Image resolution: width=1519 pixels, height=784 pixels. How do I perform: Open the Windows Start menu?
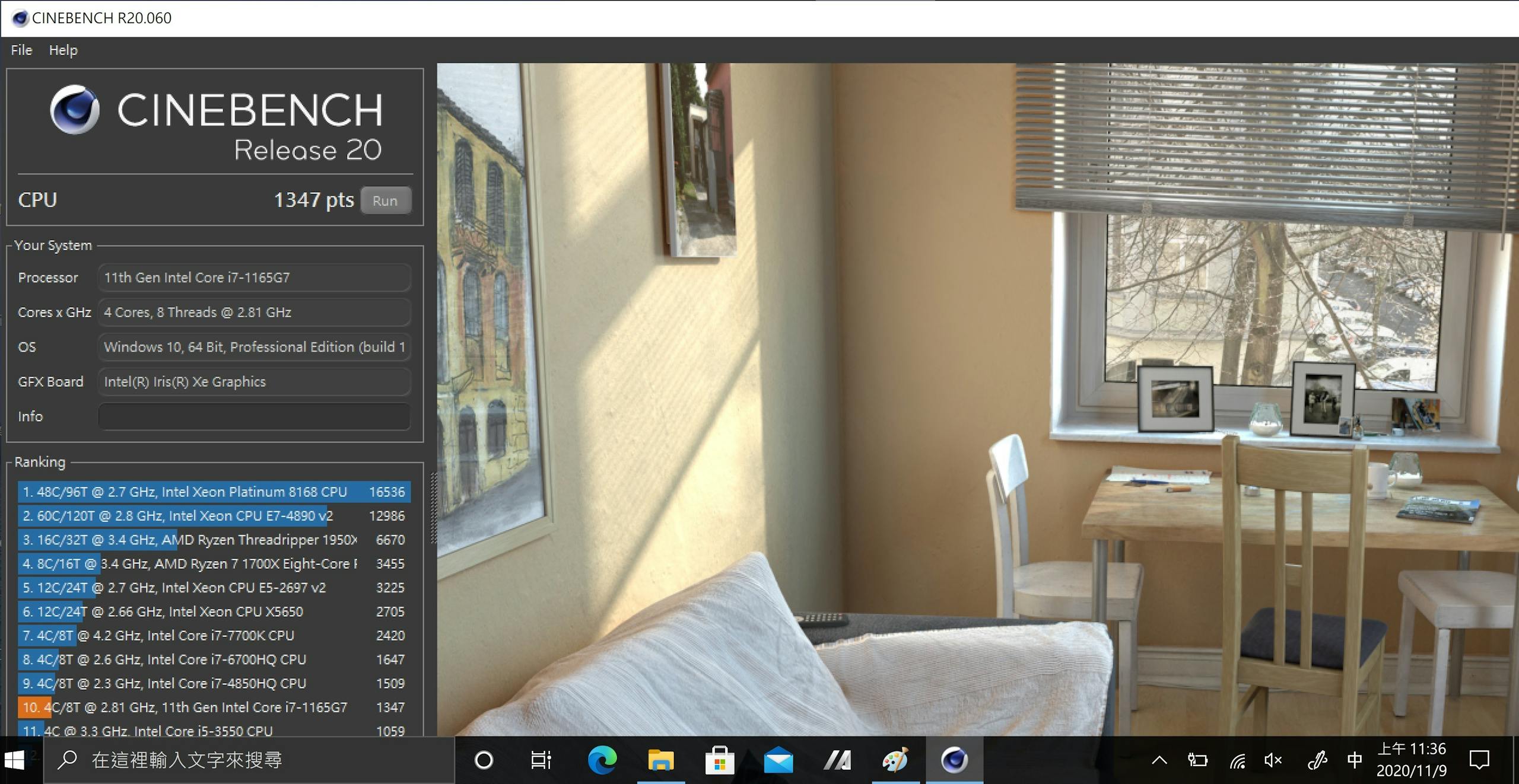[14, 760]
